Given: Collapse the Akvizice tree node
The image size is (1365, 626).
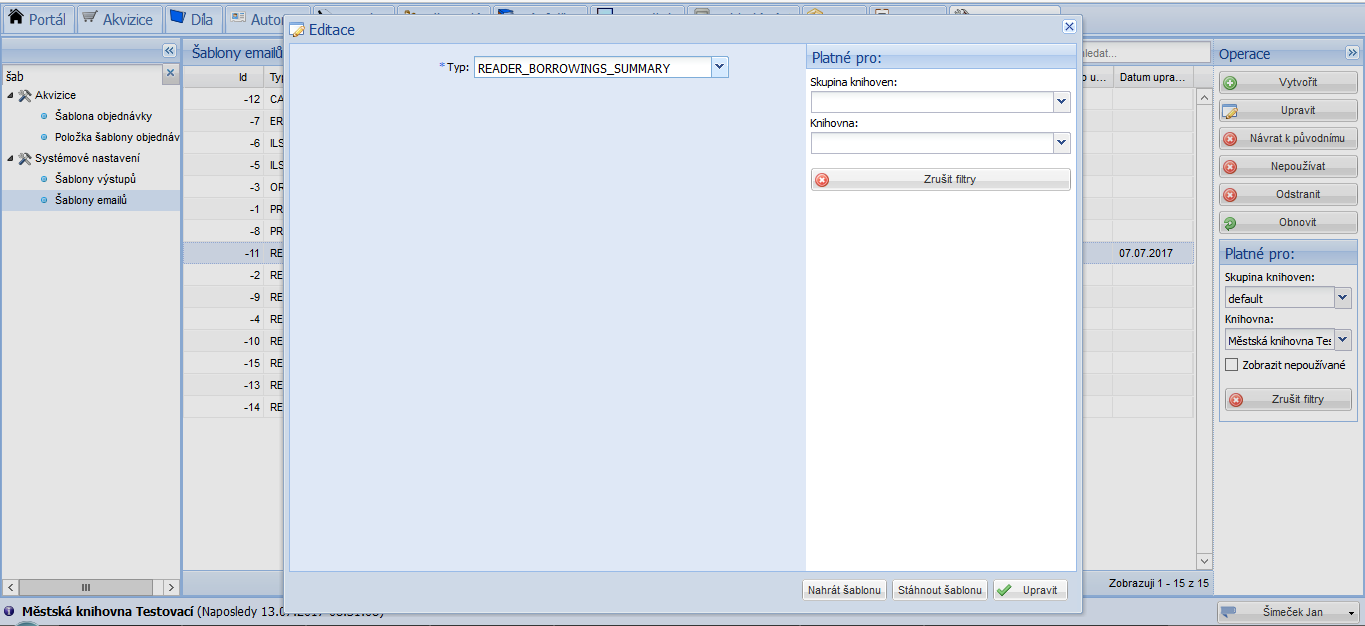Looking at the screenshot, I should pos(10,95).
